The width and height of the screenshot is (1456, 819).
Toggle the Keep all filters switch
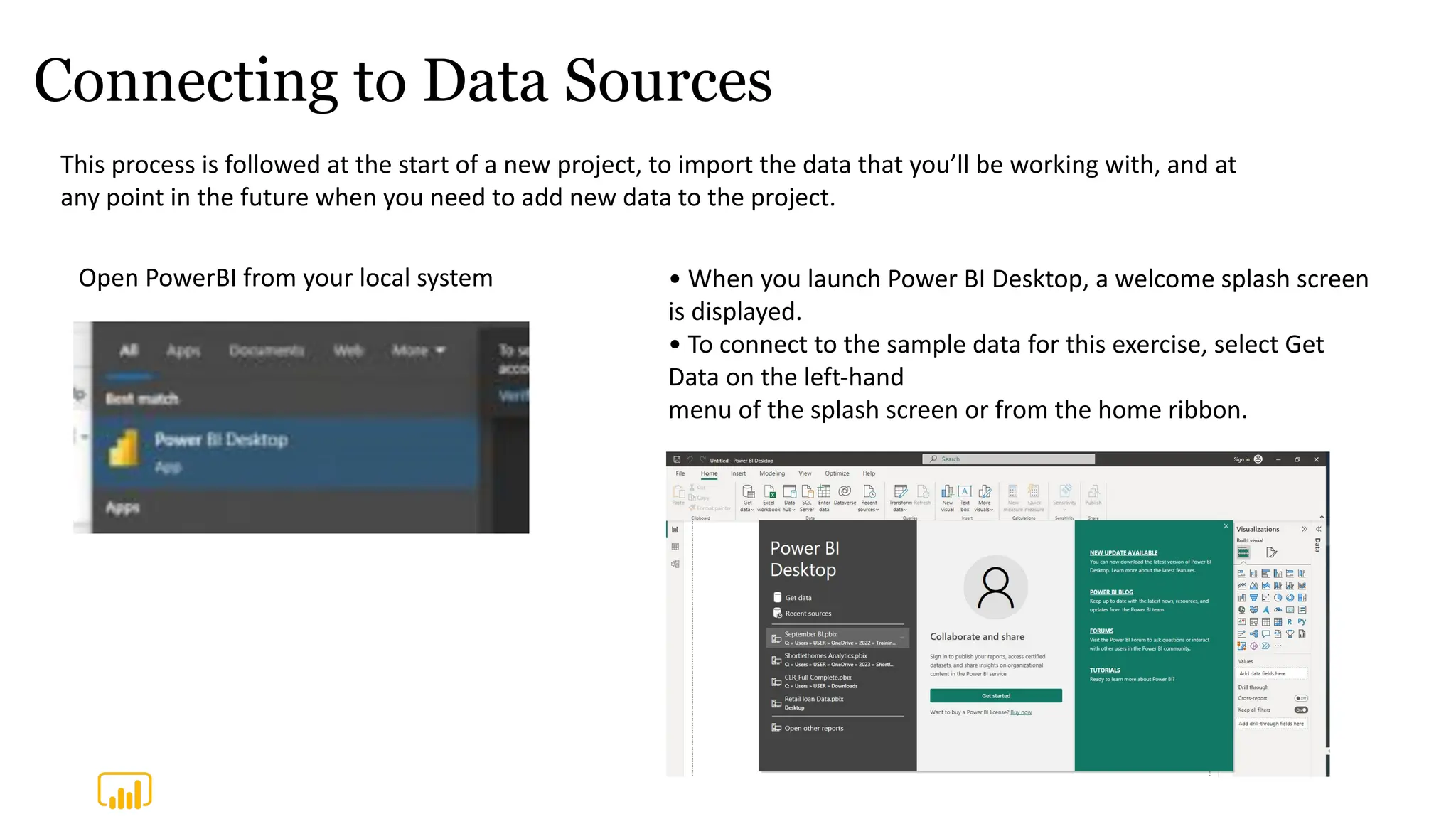(x=1301, y=710)
